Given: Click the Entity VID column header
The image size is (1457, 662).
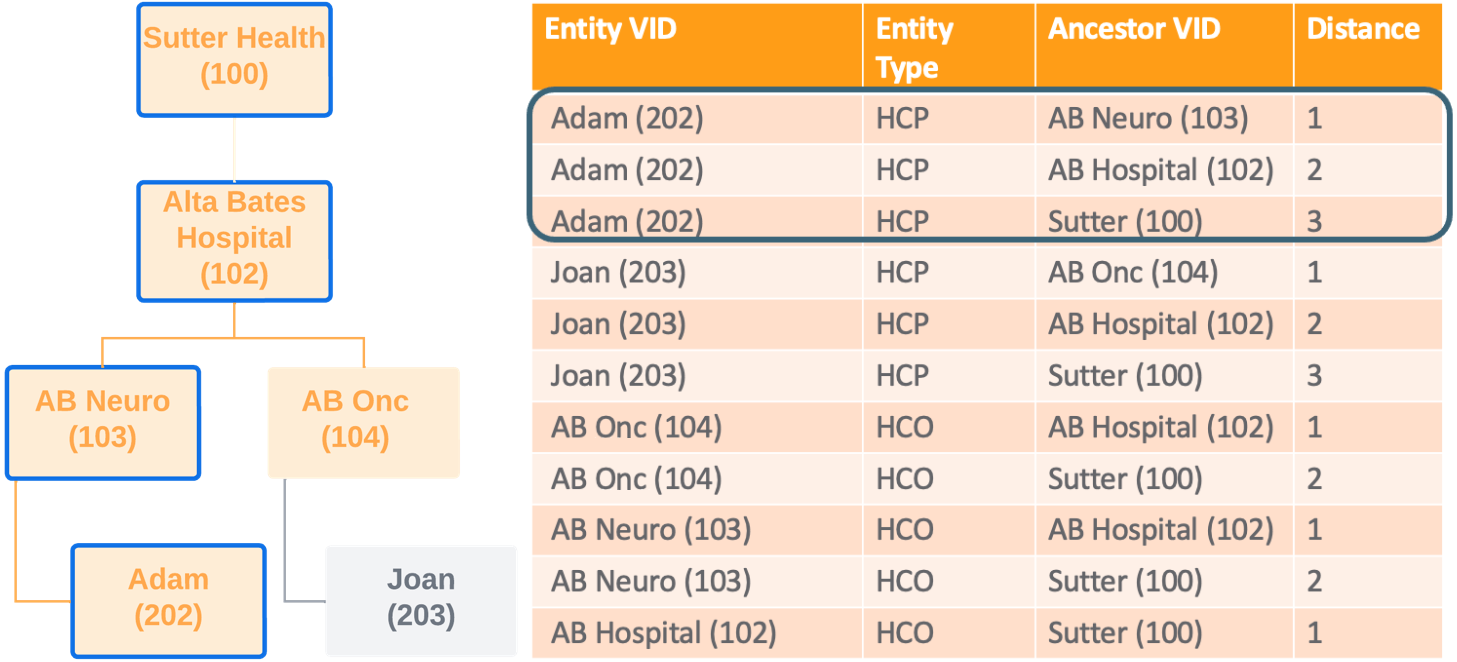Looking at the screenshot, I should pos(610,30).
